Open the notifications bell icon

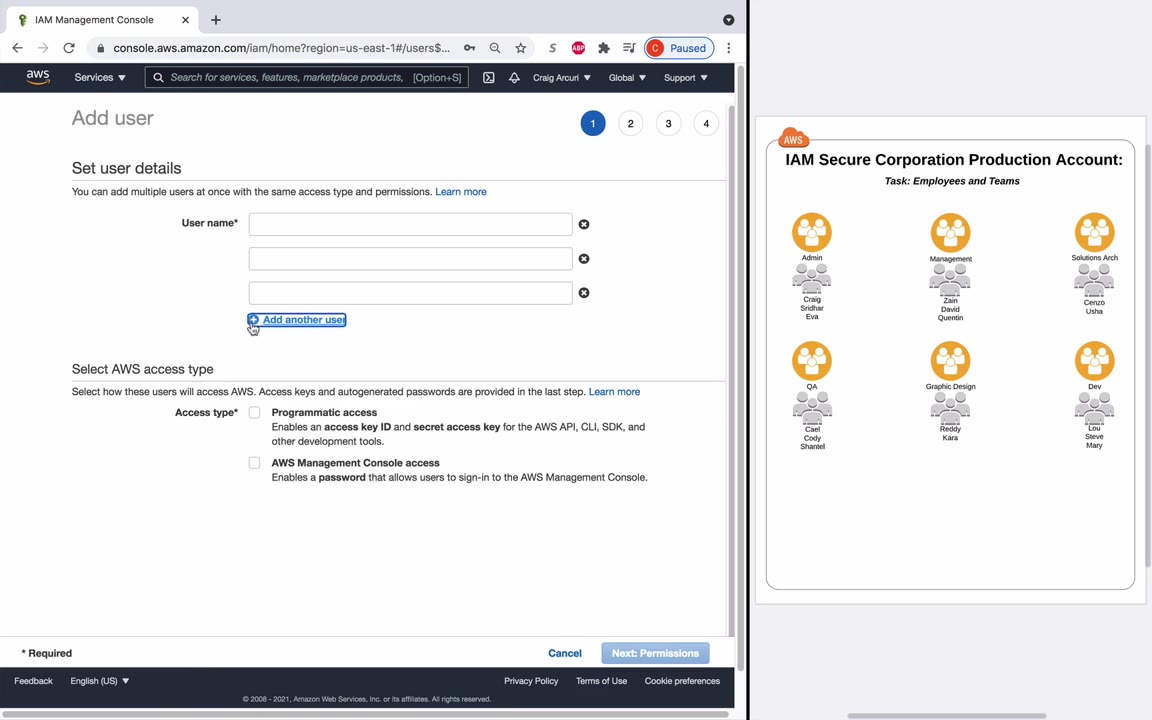click(514, 77)
